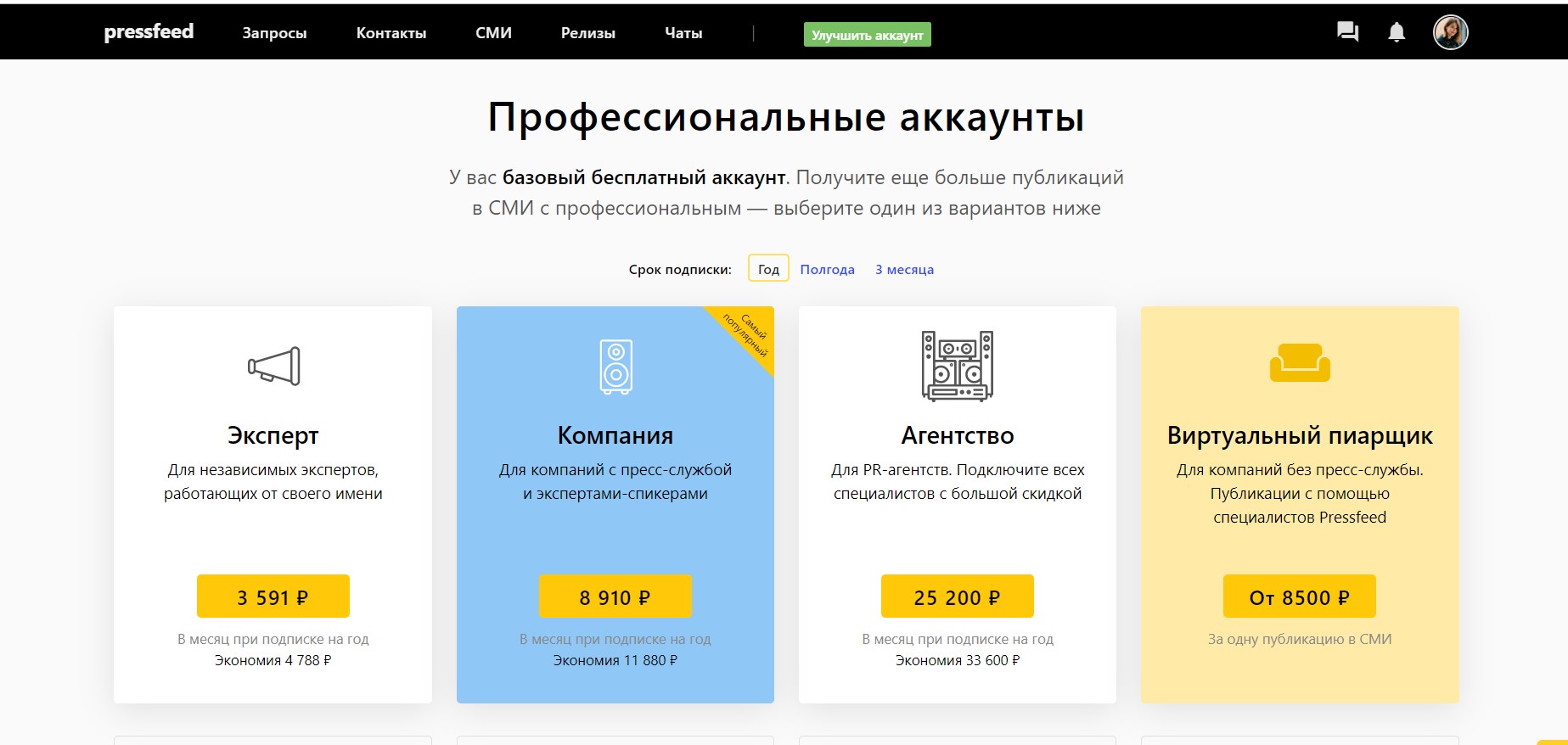
Task: Select the Год subscription period
Action: tap(768, 269)
